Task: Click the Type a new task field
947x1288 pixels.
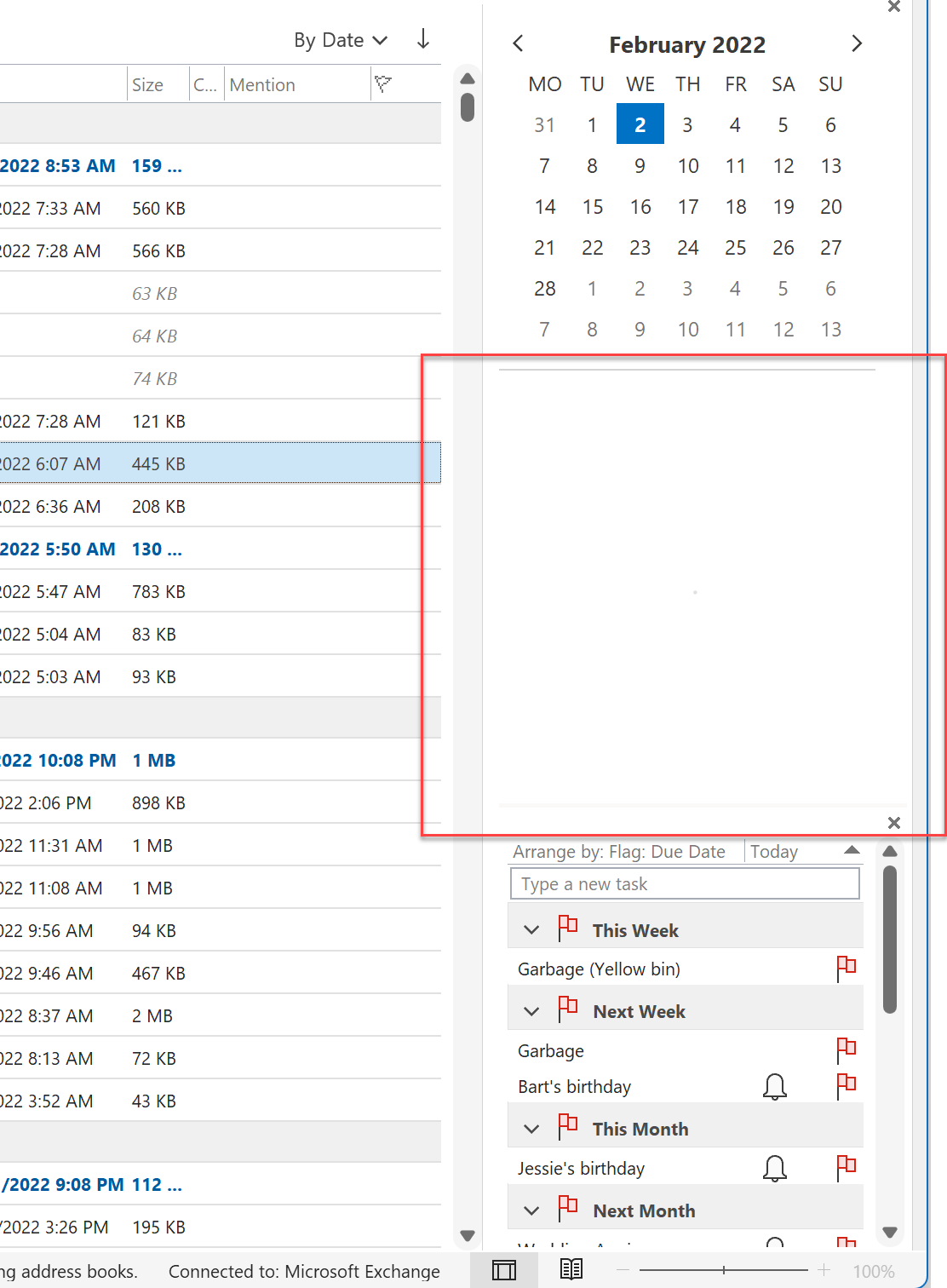Action: 685,883
